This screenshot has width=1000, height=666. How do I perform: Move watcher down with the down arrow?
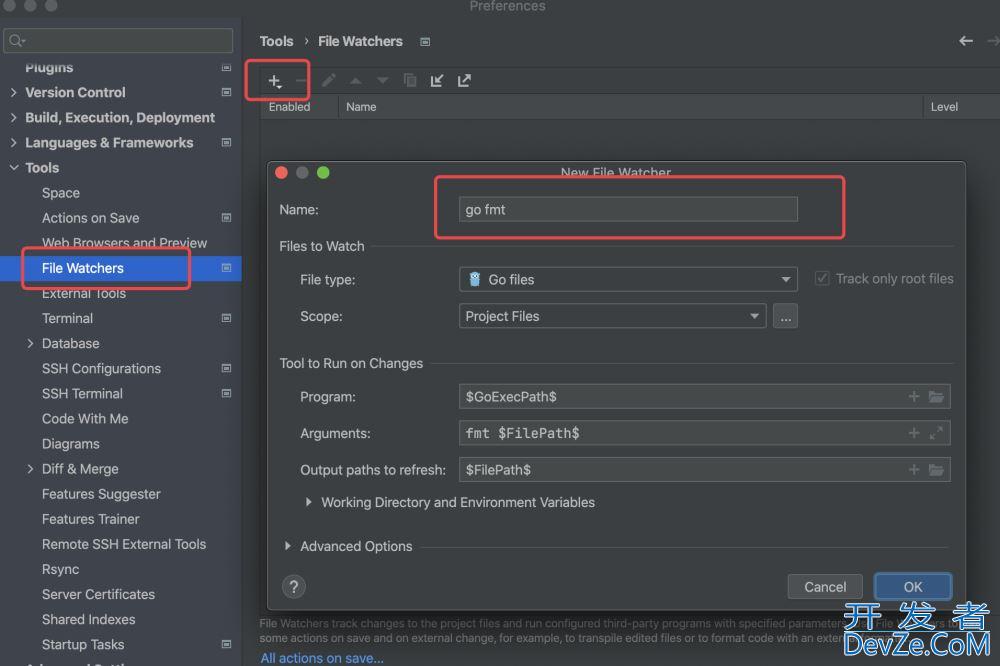[x=383, y=80]
